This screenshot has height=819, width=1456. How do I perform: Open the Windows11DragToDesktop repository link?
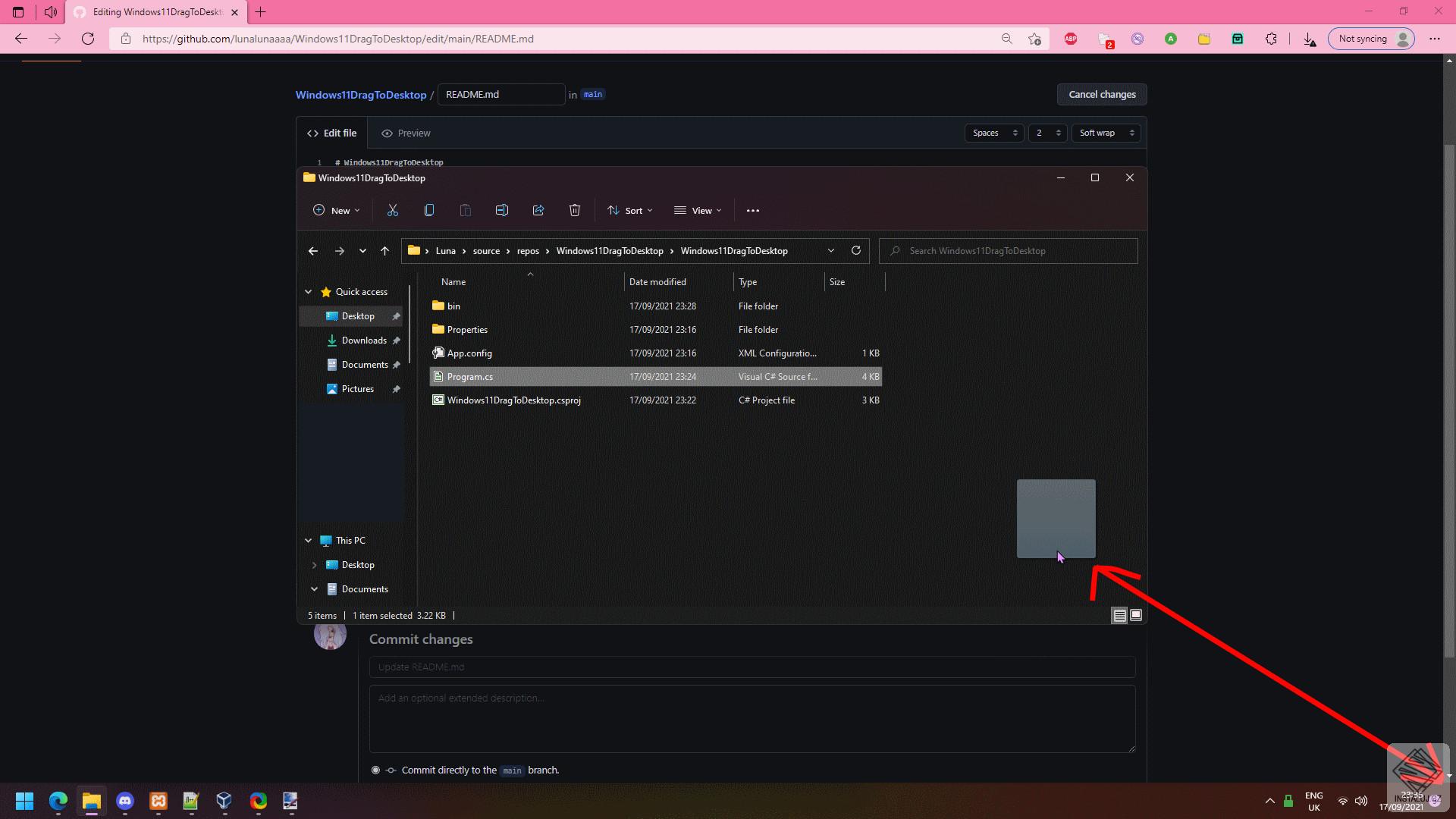360,95
